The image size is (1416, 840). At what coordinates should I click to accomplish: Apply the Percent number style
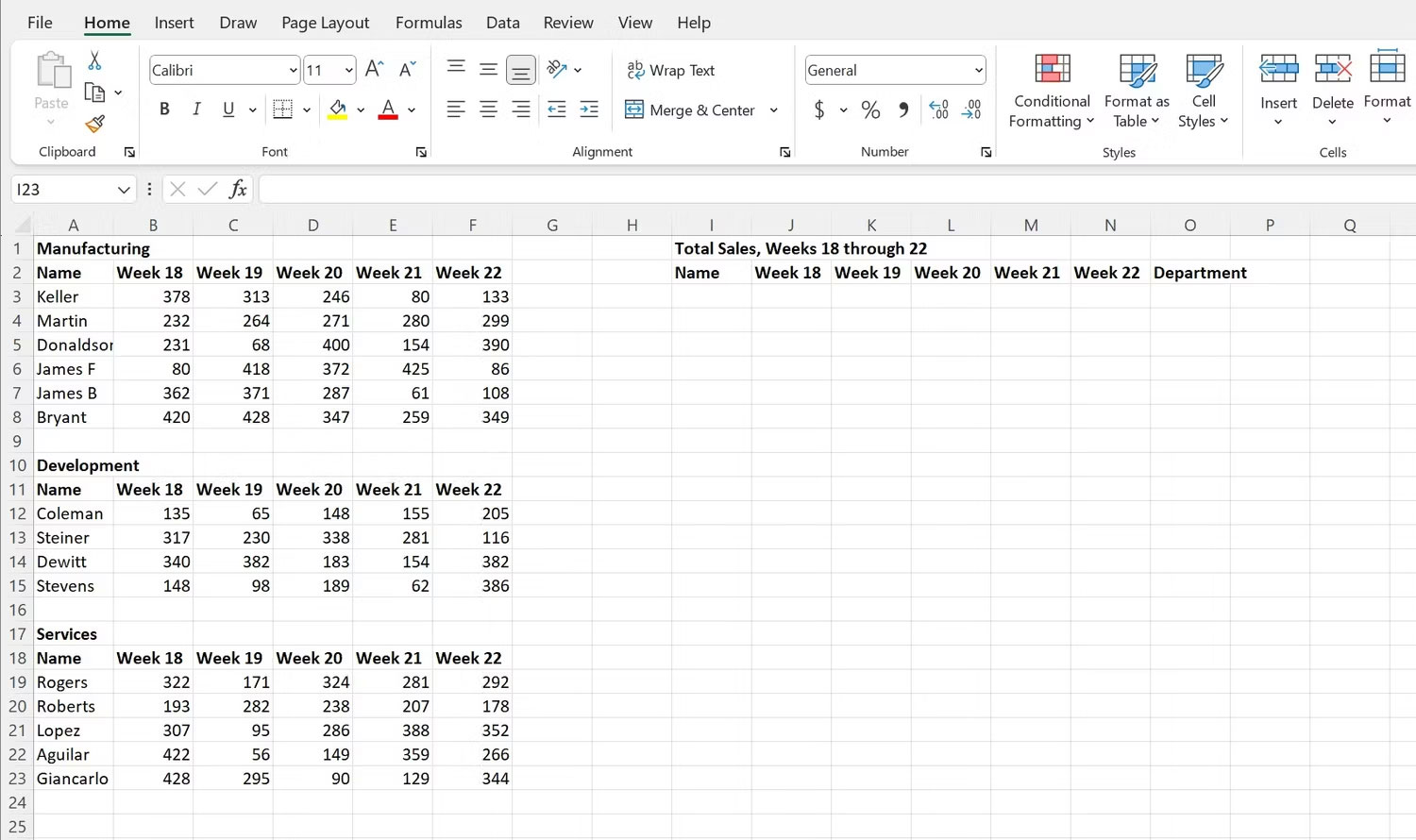(x=870, y=109)
